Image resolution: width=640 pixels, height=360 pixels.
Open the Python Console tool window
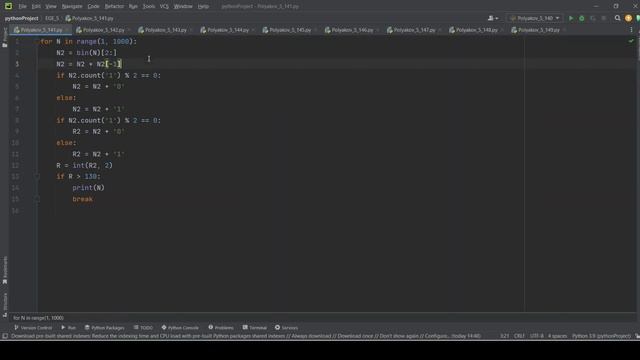tap(180, 328)
